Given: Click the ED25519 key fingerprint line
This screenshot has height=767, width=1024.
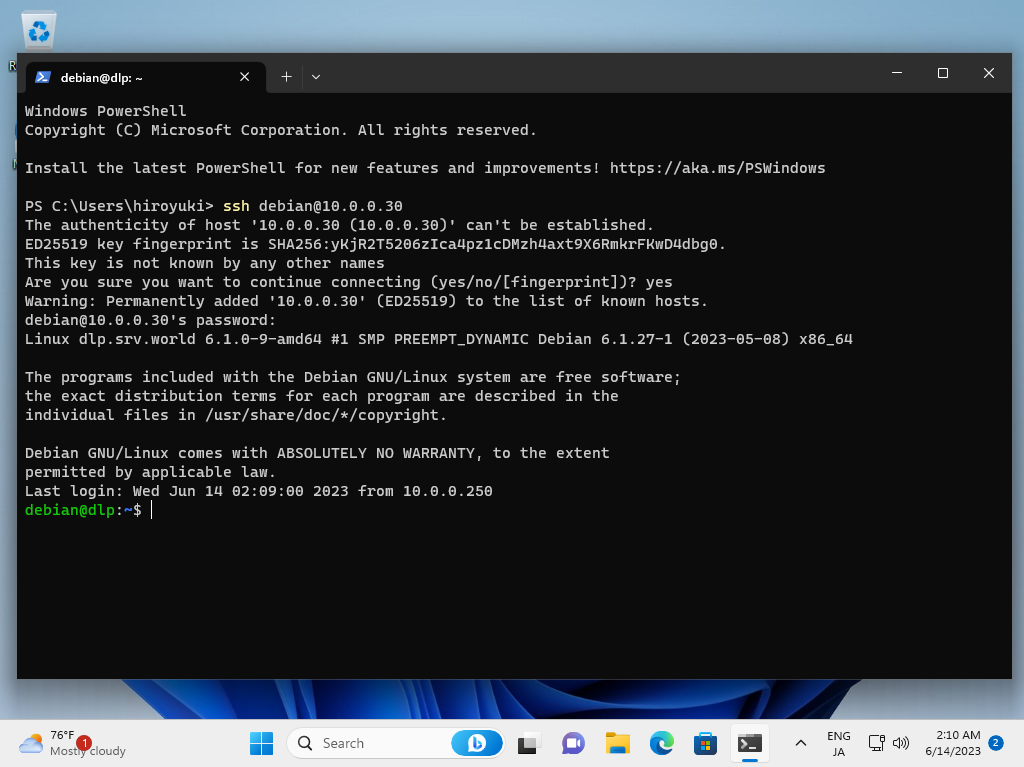Looking at the screenshot, I should click(x=375, y=244).
